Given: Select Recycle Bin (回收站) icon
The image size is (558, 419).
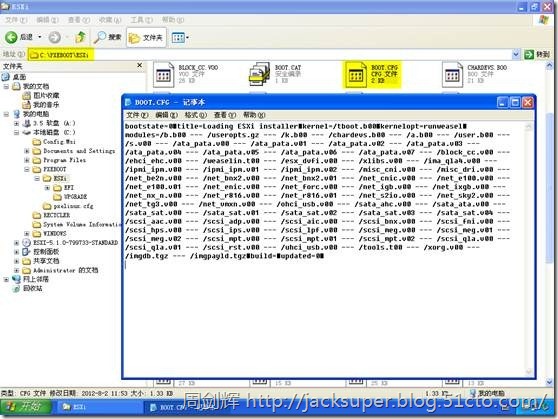Looking at the screenshot, I should coord(16,289).
